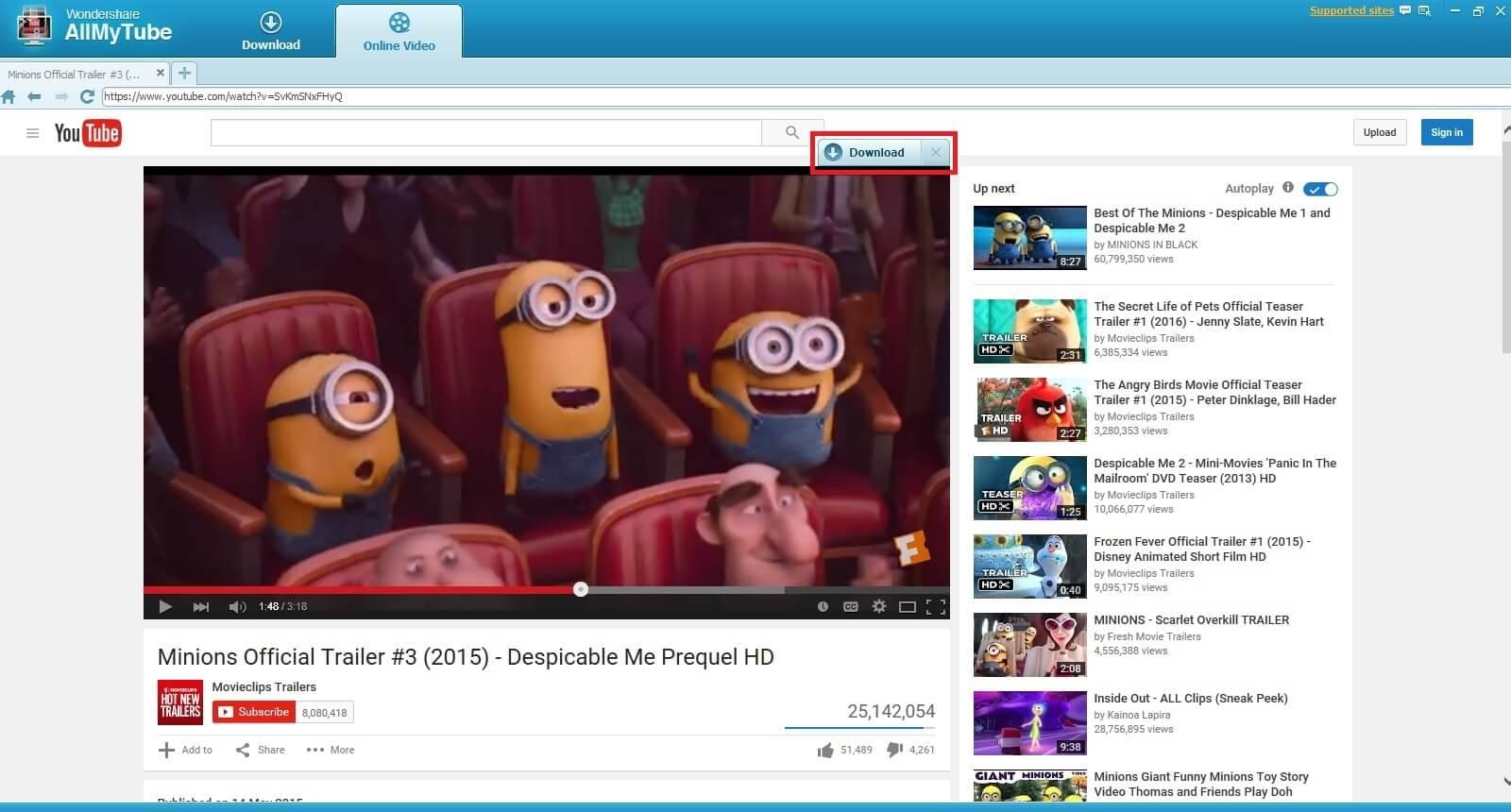Click Add to under the video
The height and width of the screenshot is (812, 1511).
click(185, 750)
